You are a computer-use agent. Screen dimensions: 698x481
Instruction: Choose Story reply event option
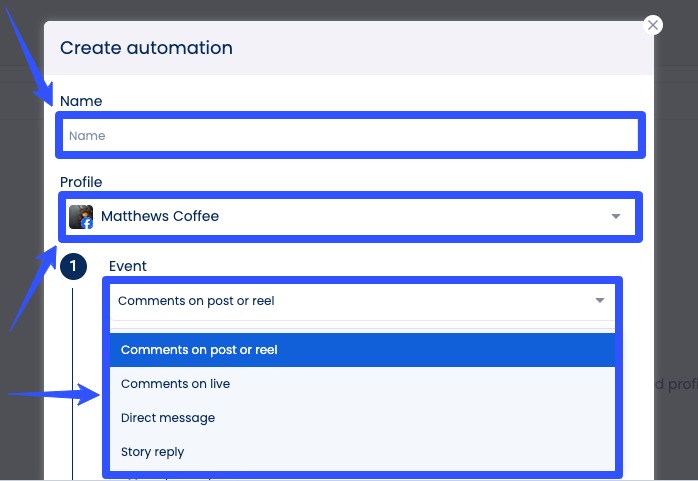click(362, 452)
